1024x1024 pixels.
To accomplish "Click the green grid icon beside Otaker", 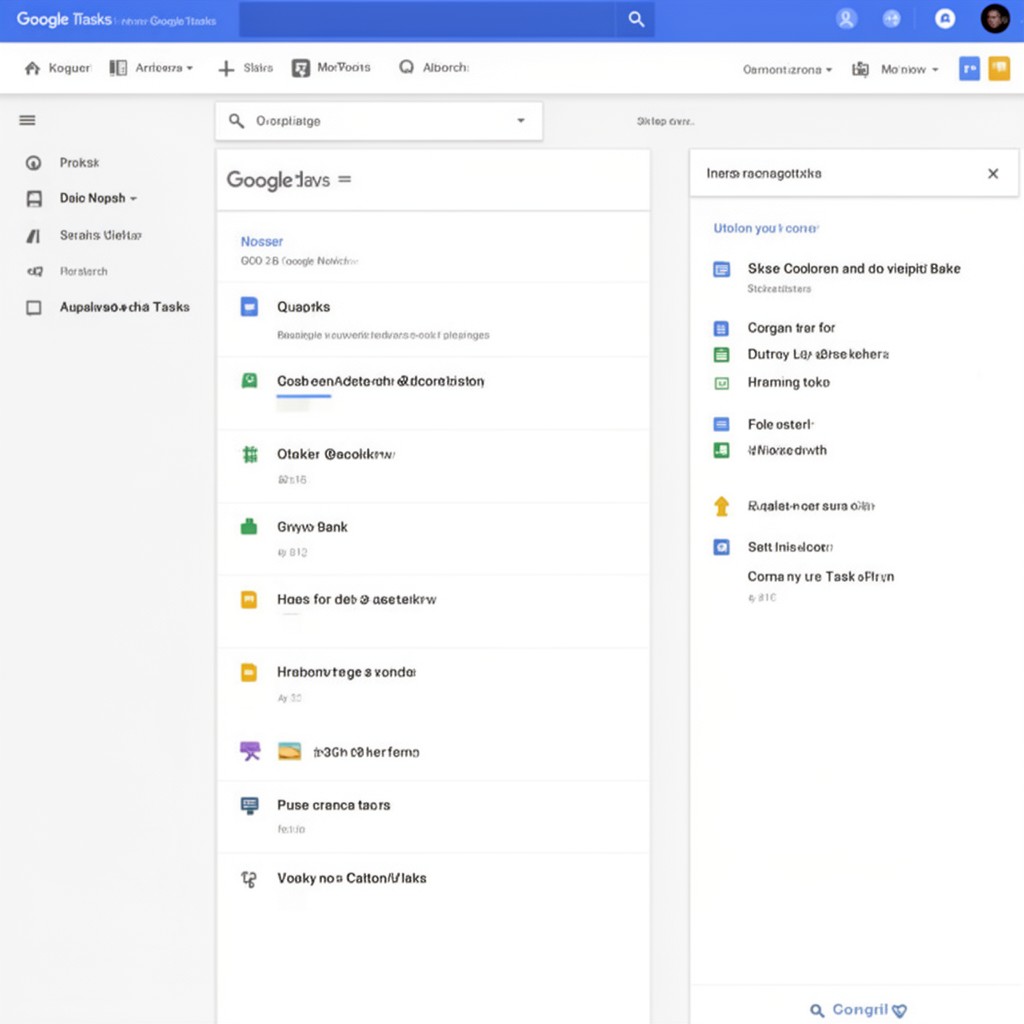I will [249, 454].
